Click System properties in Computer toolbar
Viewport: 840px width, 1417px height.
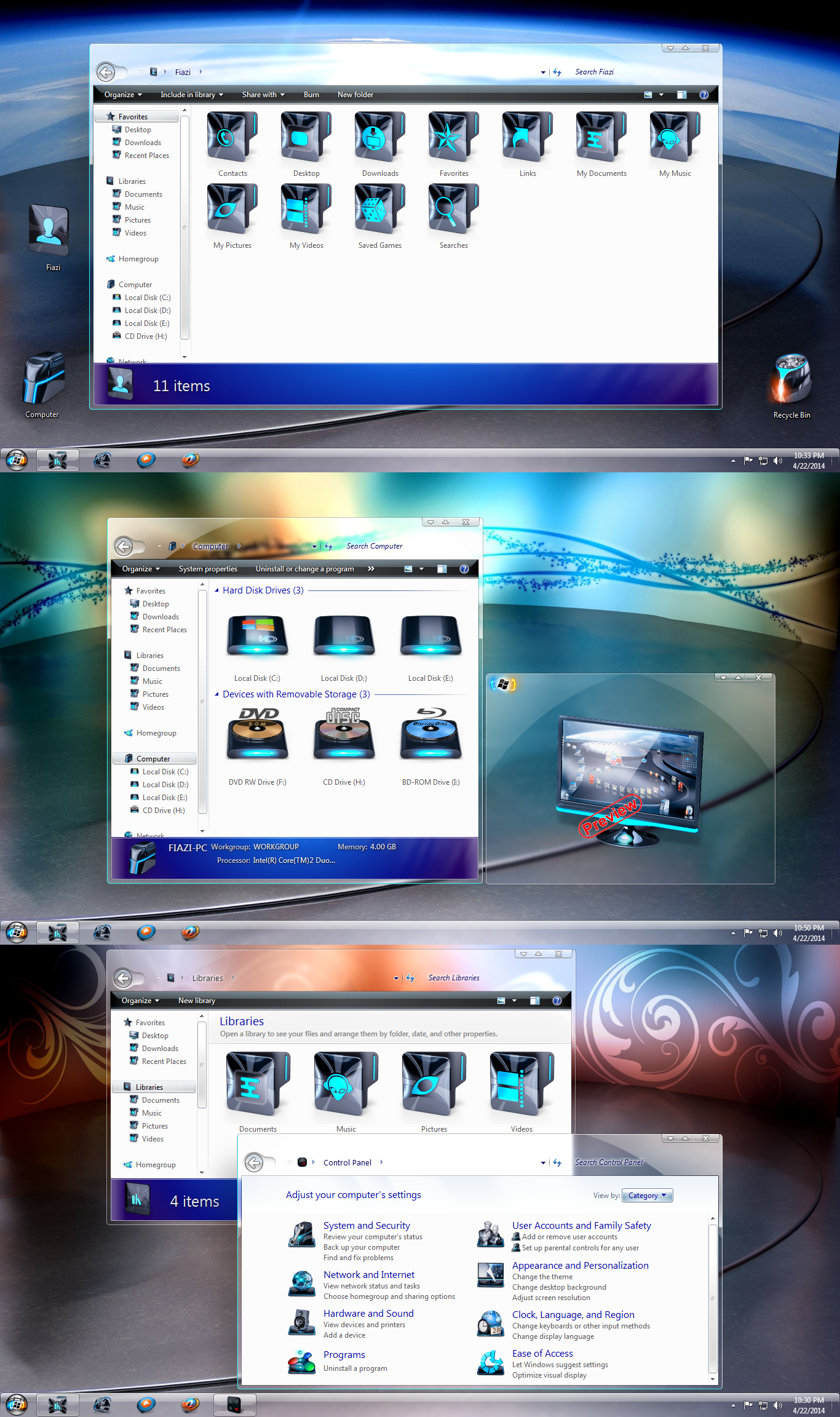[x=208, y=569]
